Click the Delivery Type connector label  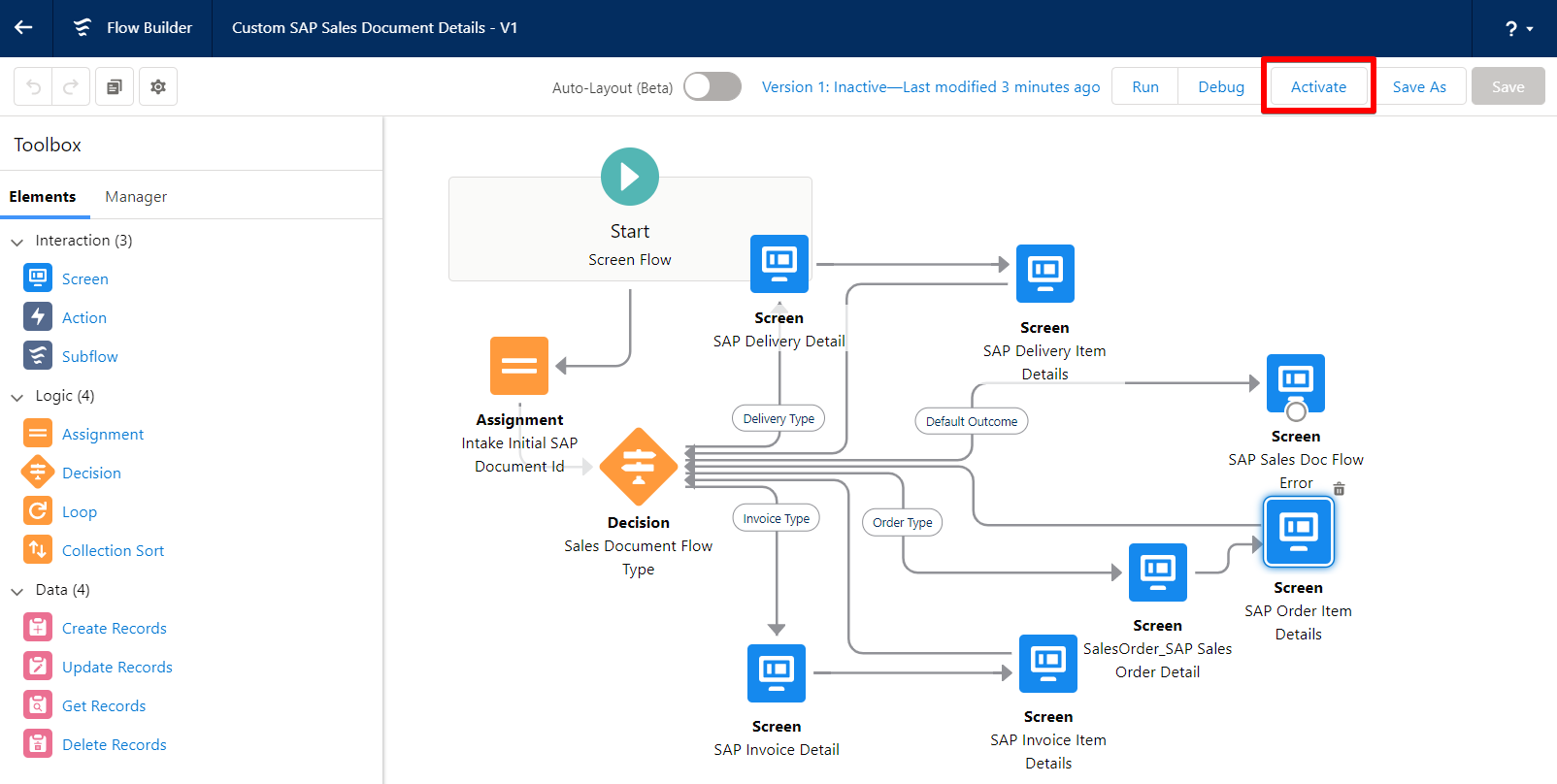pyautogui.click(x=778, y=418)
